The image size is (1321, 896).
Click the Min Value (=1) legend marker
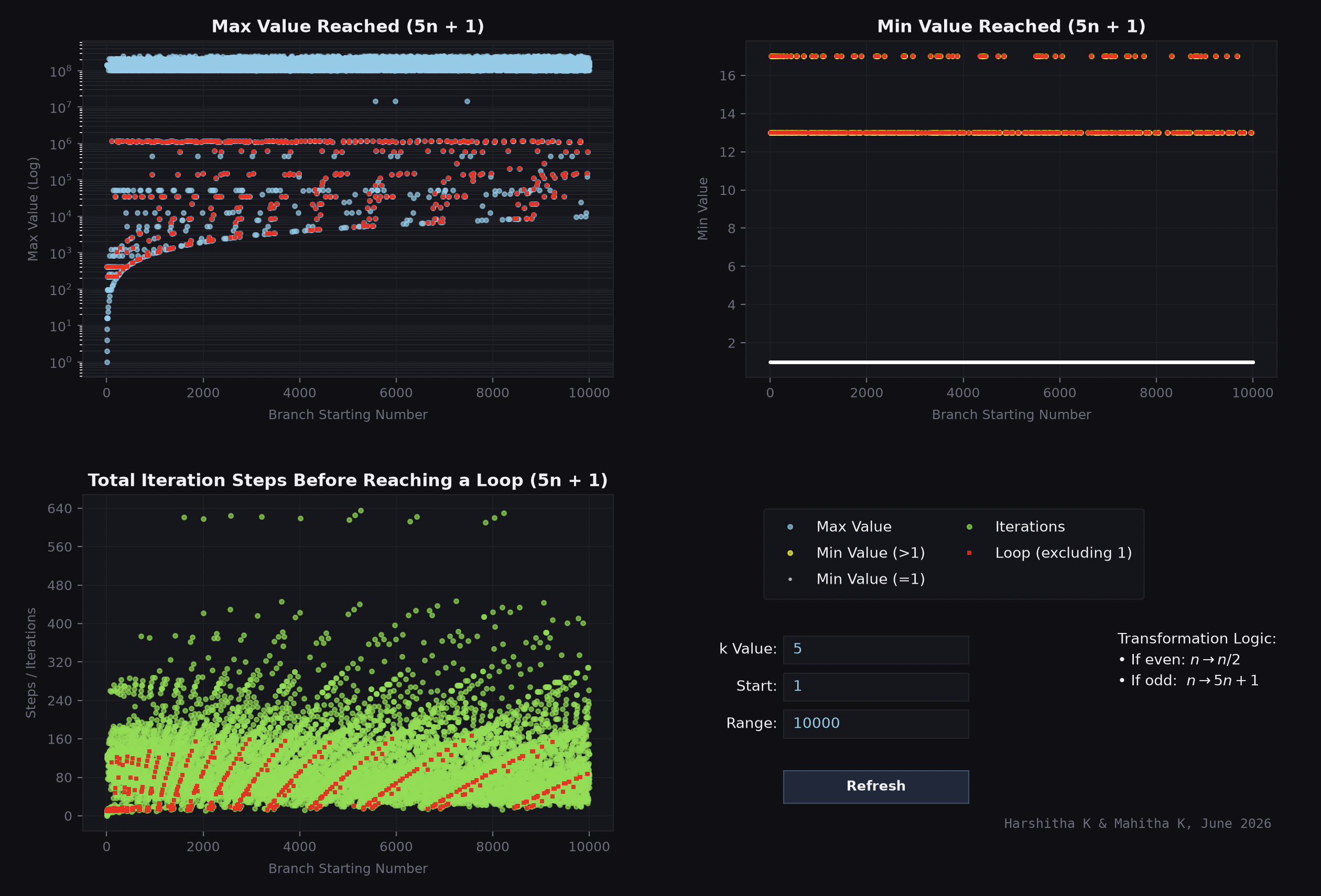(x=790, y=580)
